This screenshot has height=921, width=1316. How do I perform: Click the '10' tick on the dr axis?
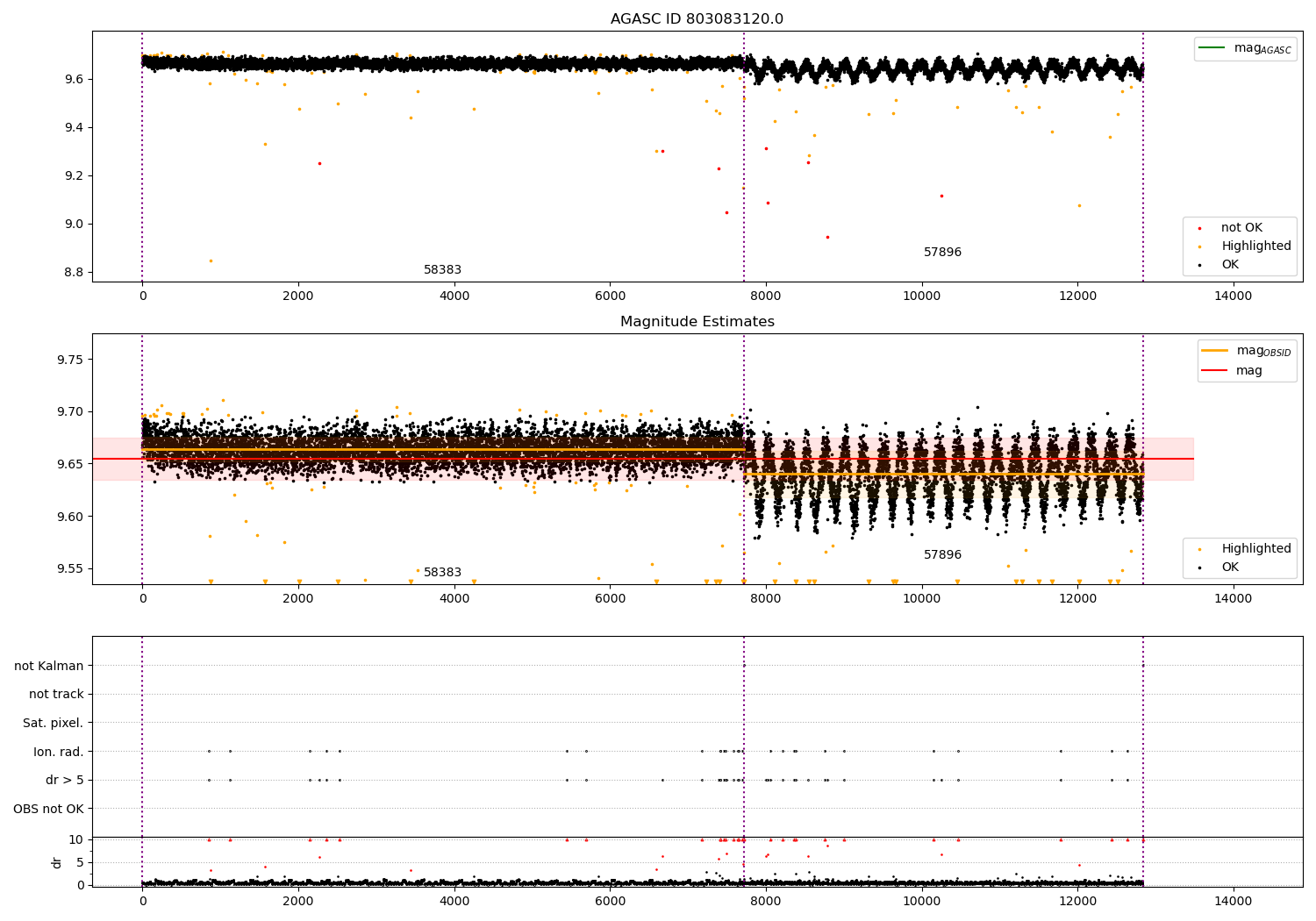[x=76, y=840]
